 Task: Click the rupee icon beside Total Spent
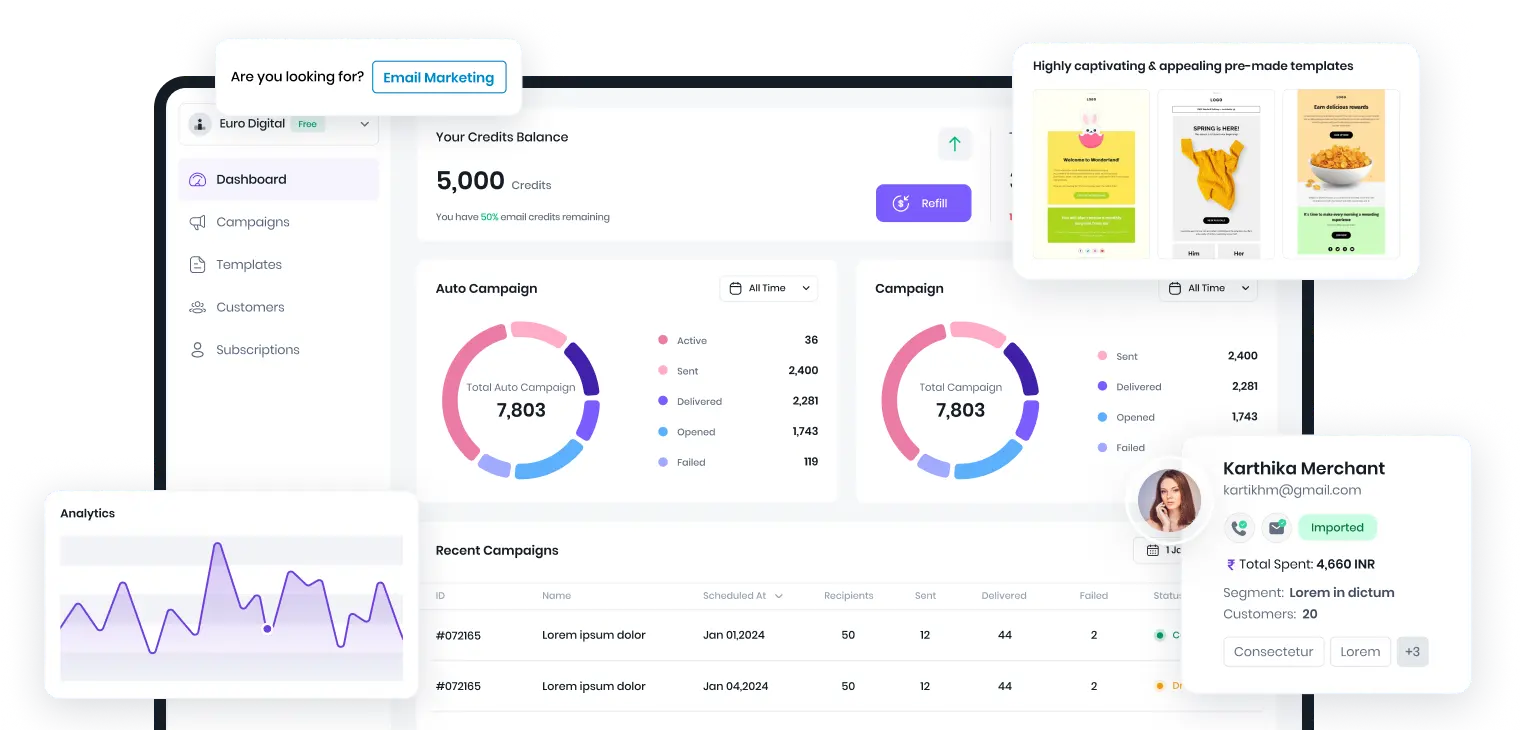[x=1231, y=564]
